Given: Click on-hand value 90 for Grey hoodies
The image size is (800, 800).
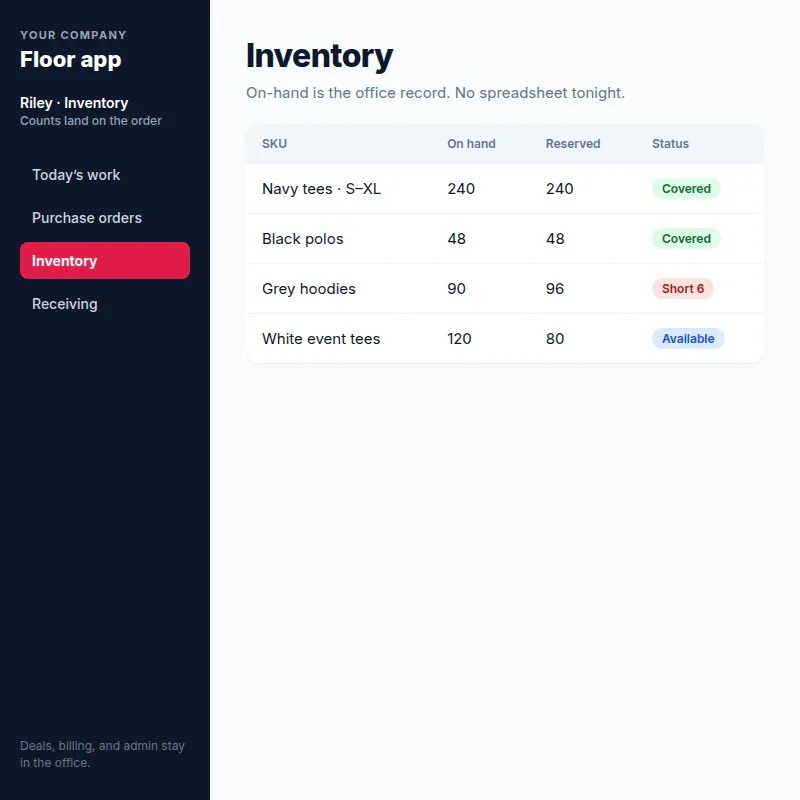Looking at the screenshot, I should pos(457,289).
